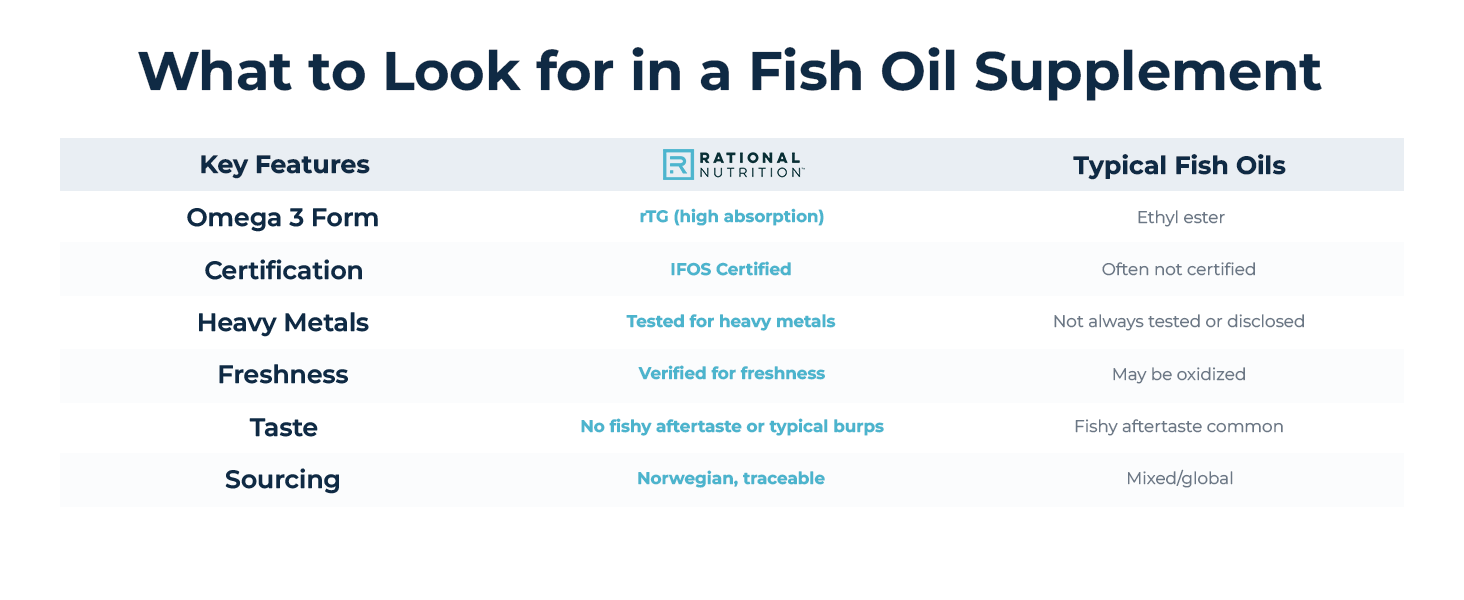Click the Rational Nutrition brand name text
The image size is (1464, 600).
click(750, 165)
